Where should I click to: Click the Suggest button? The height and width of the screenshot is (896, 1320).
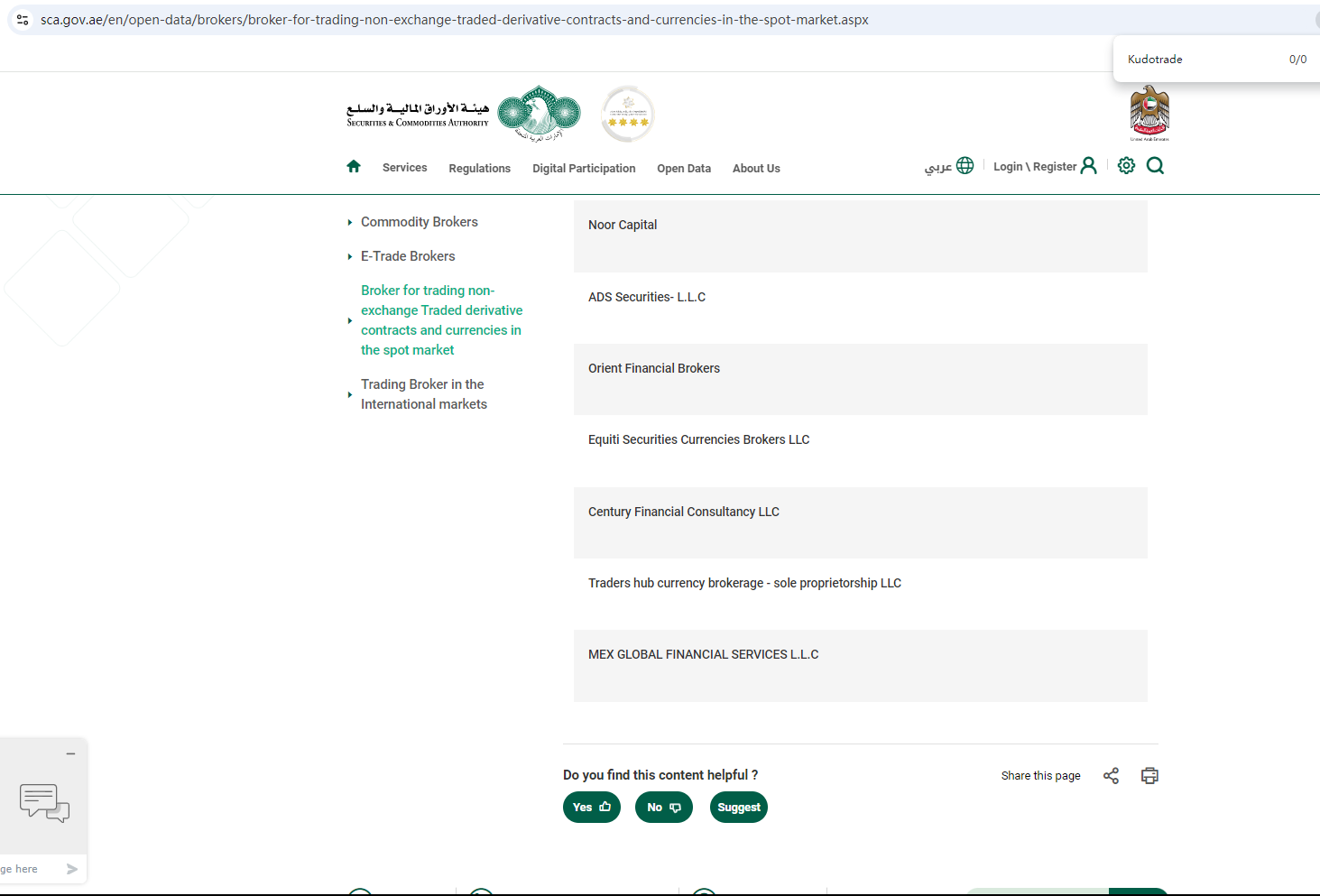point(739,808)
